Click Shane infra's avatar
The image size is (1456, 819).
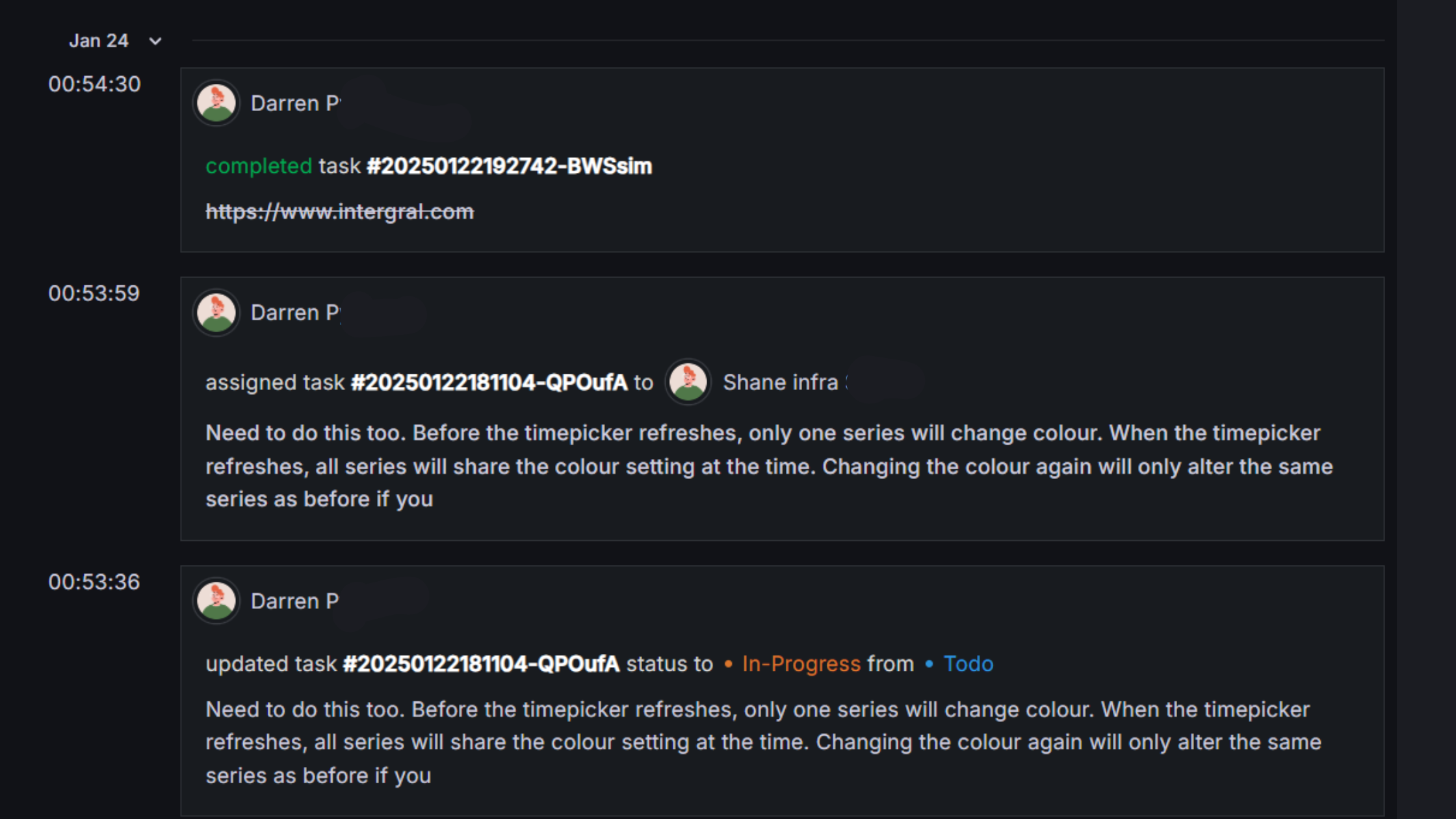[688, 382]
